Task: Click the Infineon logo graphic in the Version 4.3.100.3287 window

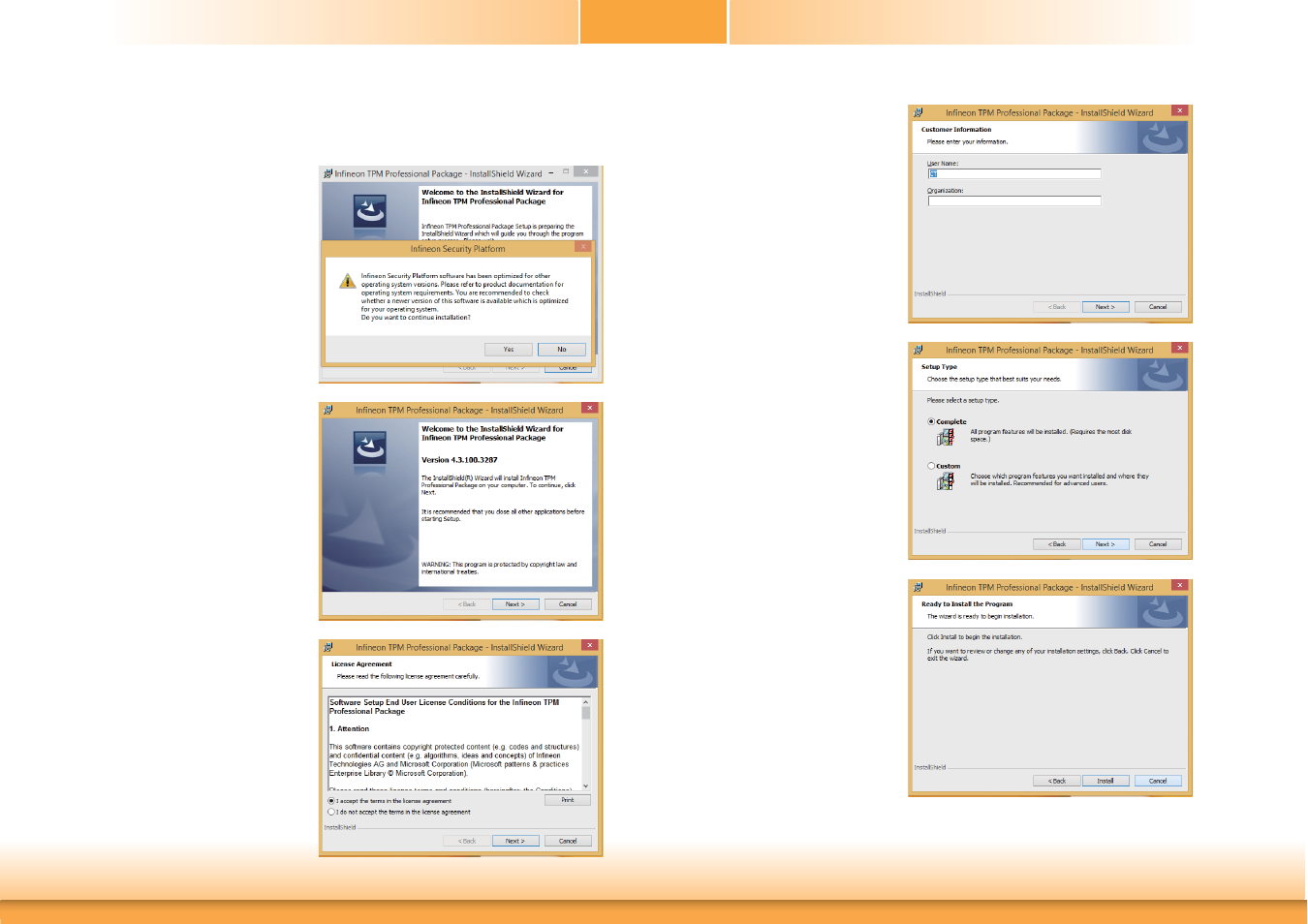Action: [x=369, y=447]
